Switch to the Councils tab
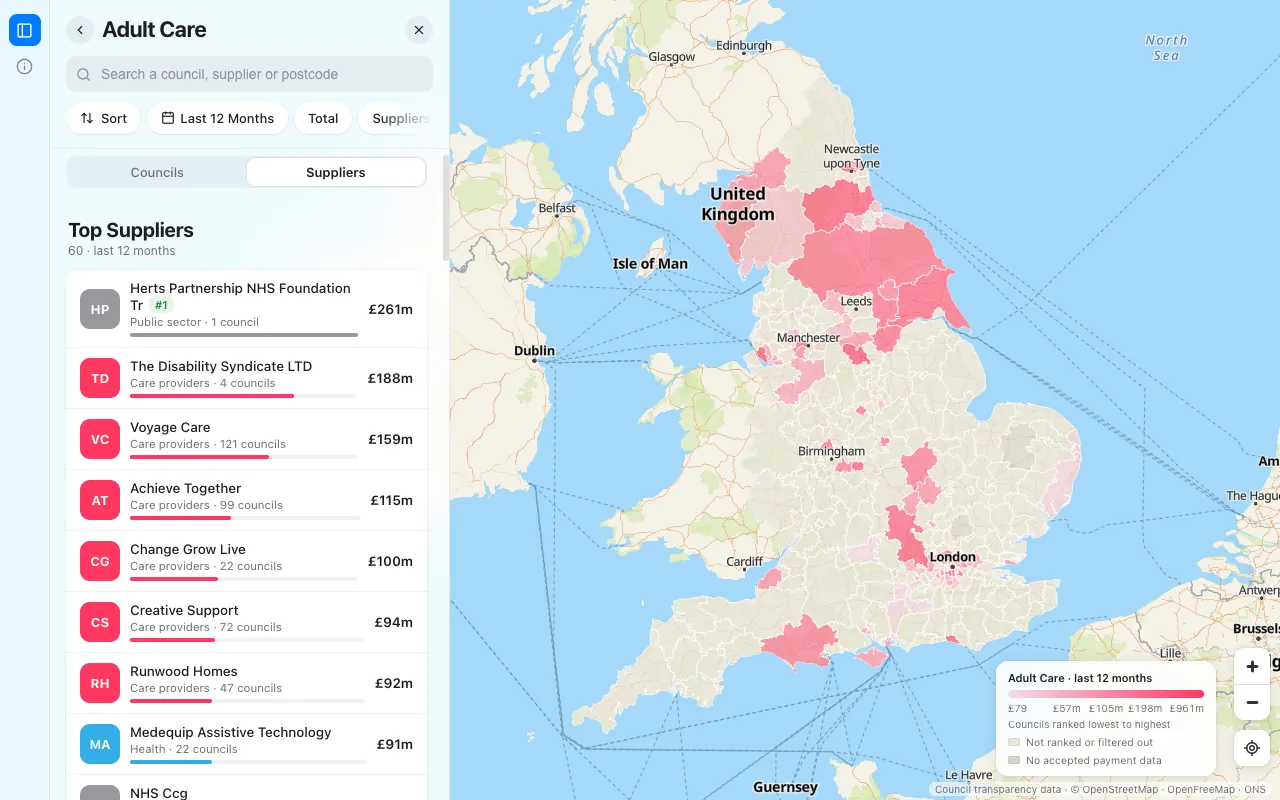The height and width of the screenshot is (800, 1280). click(x=157, y=172)
